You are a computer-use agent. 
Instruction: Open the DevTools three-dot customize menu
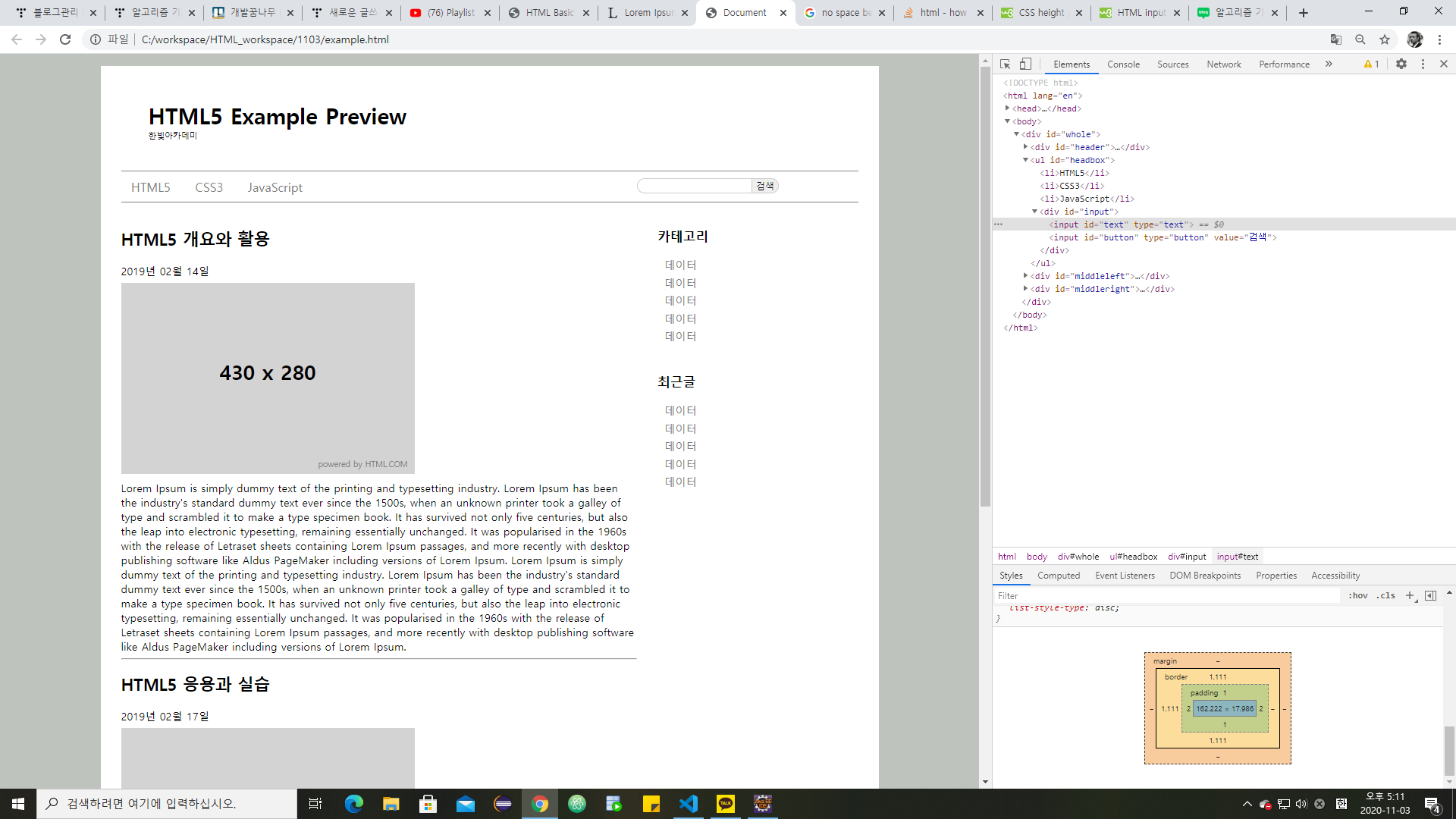(1423, 64)
